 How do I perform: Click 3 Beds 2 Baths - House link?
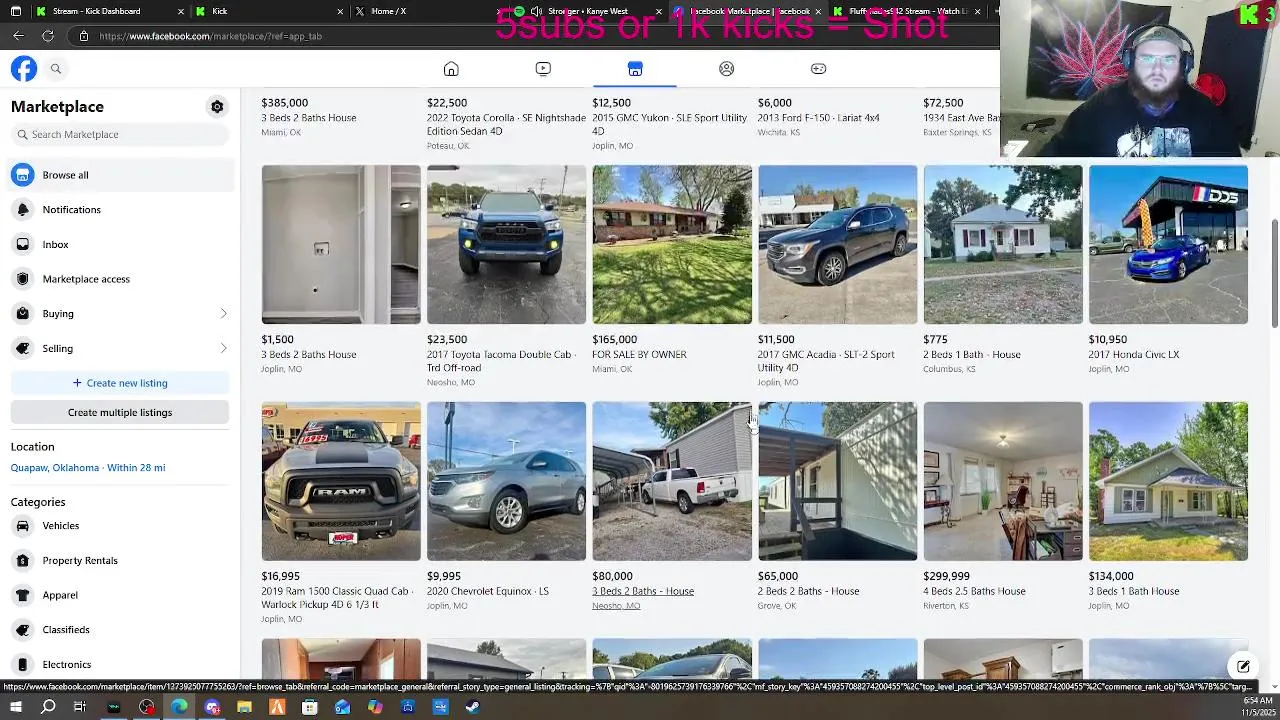click(643, 591)
